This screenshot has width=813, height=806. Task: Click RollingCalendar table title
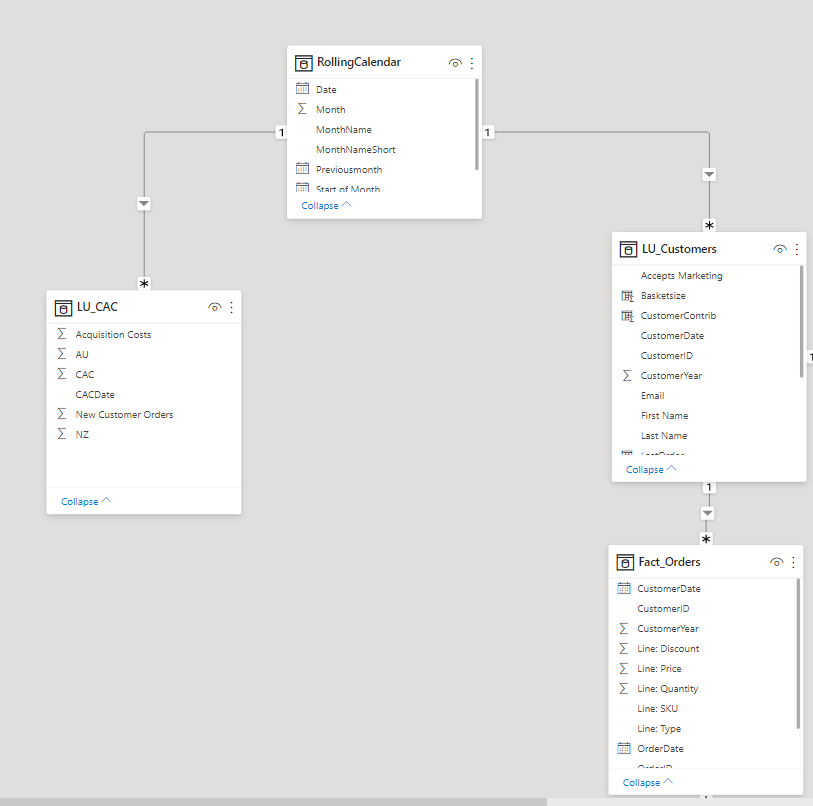[x=359, y=62]
